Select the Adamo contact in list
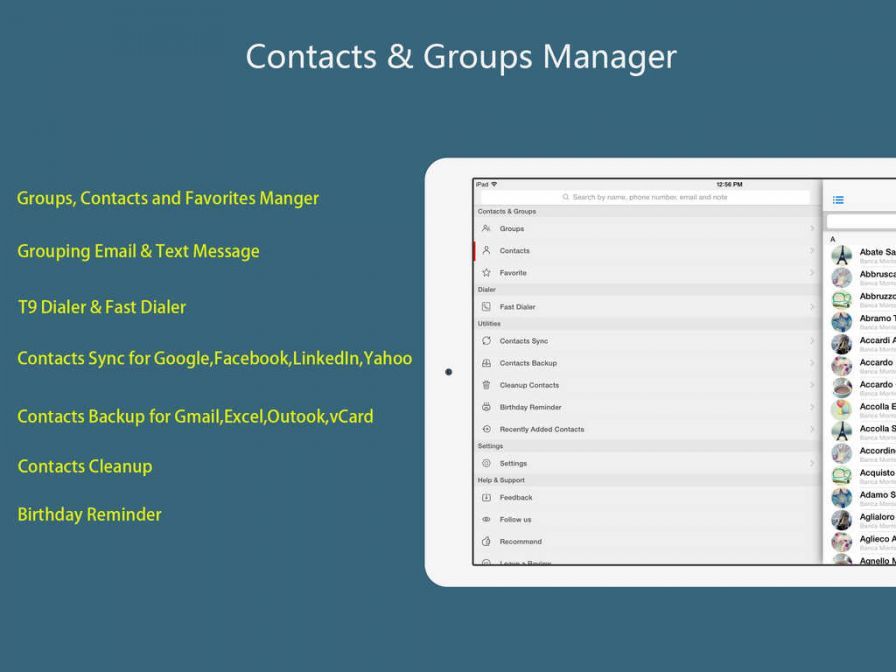Screen dimensions: 896x672 tap(875, 495)
